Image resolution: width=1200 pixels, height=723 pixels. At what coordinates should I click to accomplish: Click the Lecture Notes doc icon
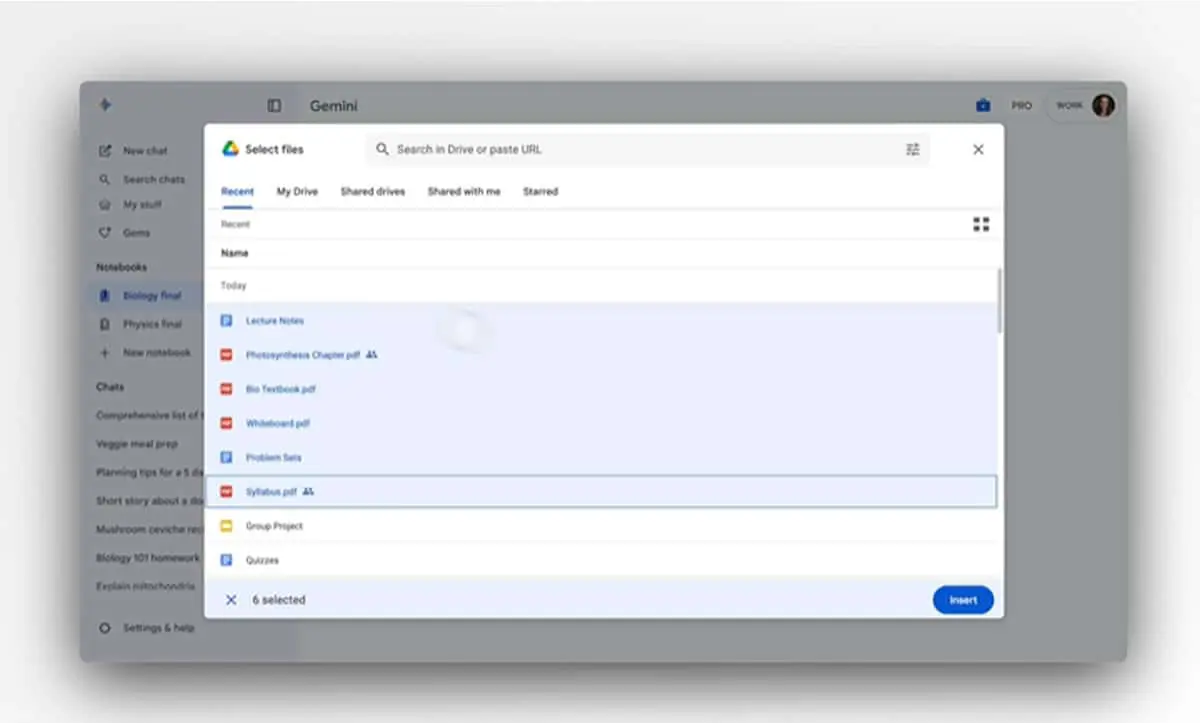click(226, 321)
